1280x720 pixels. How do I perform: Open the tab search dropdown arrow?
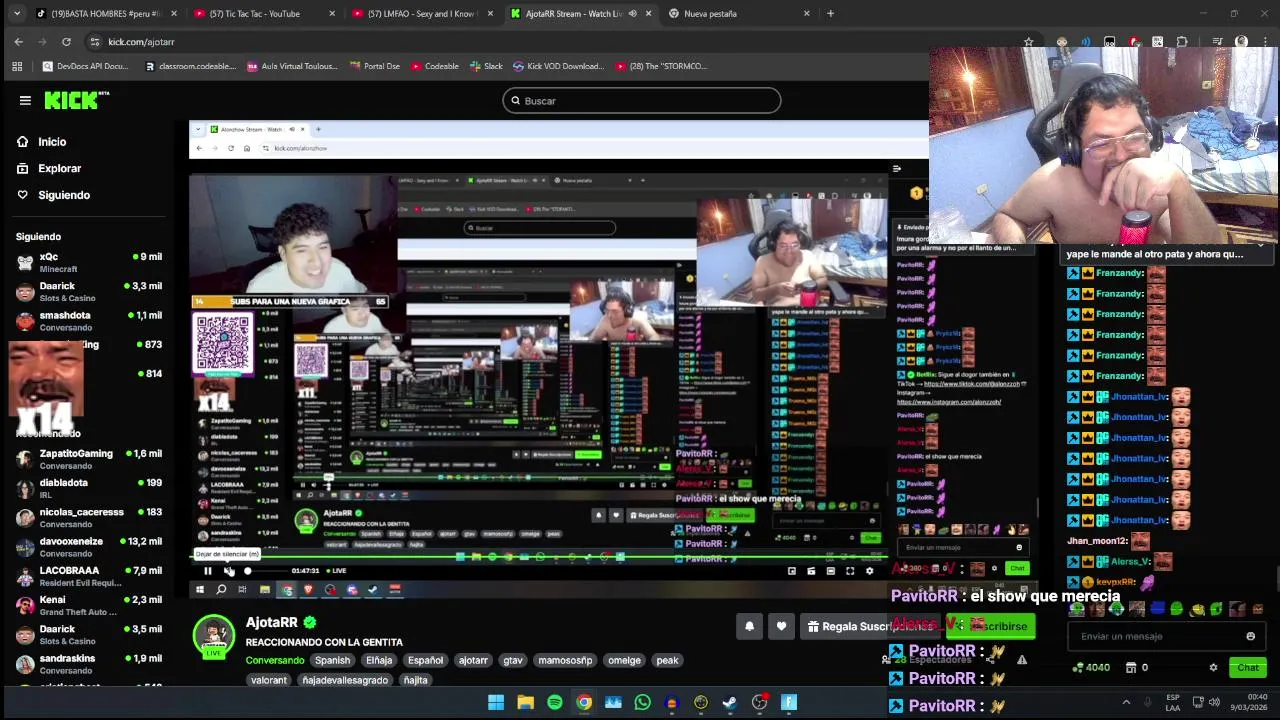pyautogui.click(x=15, y=14)
